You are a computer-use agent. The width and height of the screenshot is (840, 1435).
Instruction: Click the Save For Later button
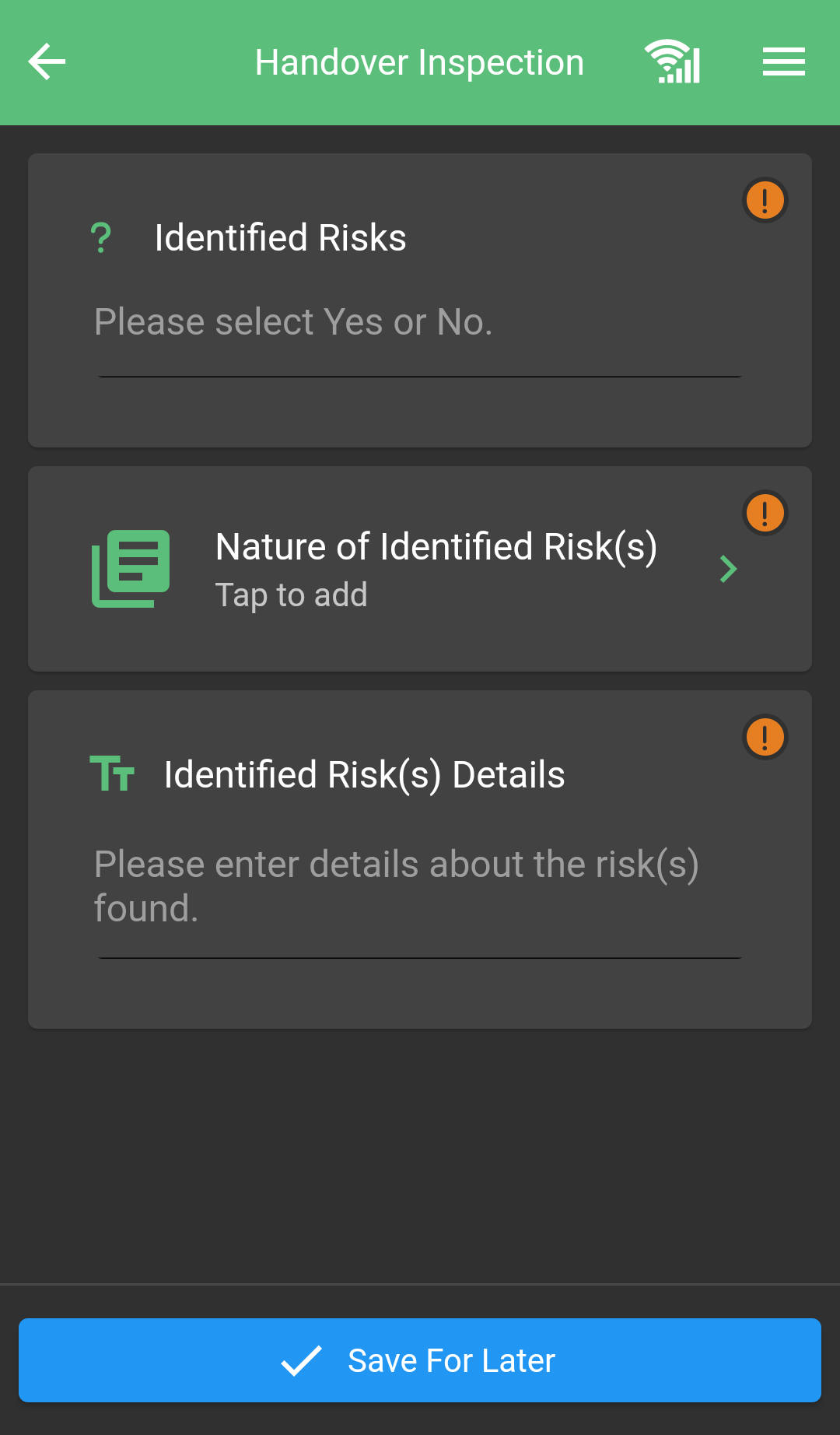pyautogui.click(x=420, y=1360)
